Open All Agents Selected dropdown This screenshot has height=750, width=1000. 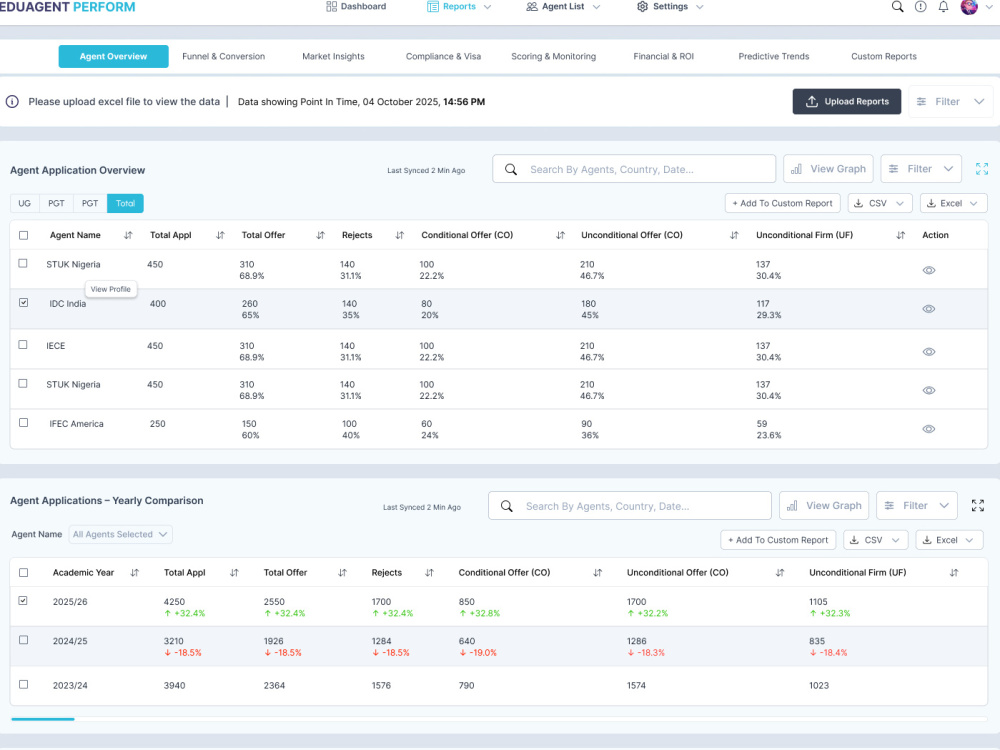click(x=120, y=534)
